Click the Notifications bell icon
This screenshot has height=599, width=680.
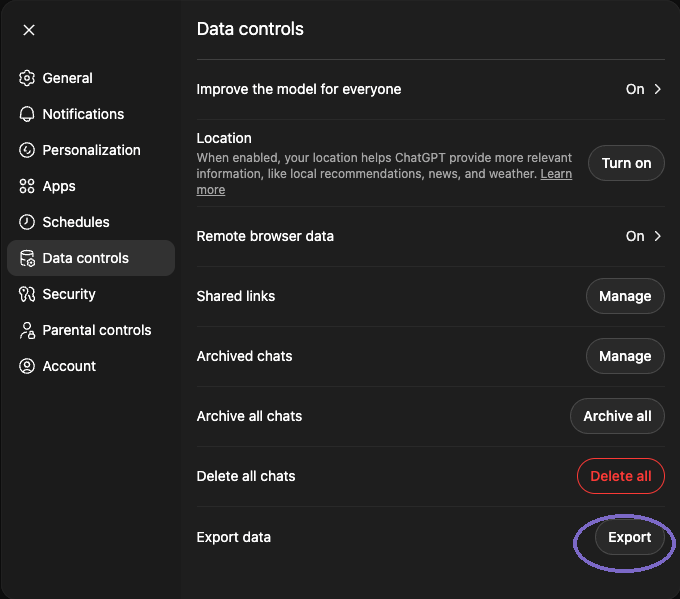27,114
